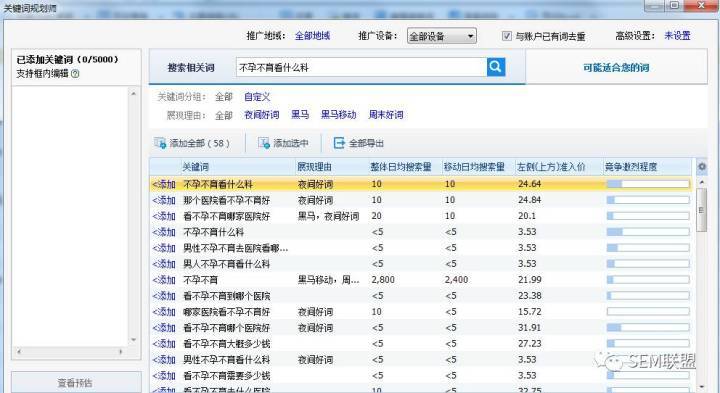Image resolution: width=720 pixels, height=393 pixels.
Task: Filter by 夜间好词 reason
Action: pos(261,115)
